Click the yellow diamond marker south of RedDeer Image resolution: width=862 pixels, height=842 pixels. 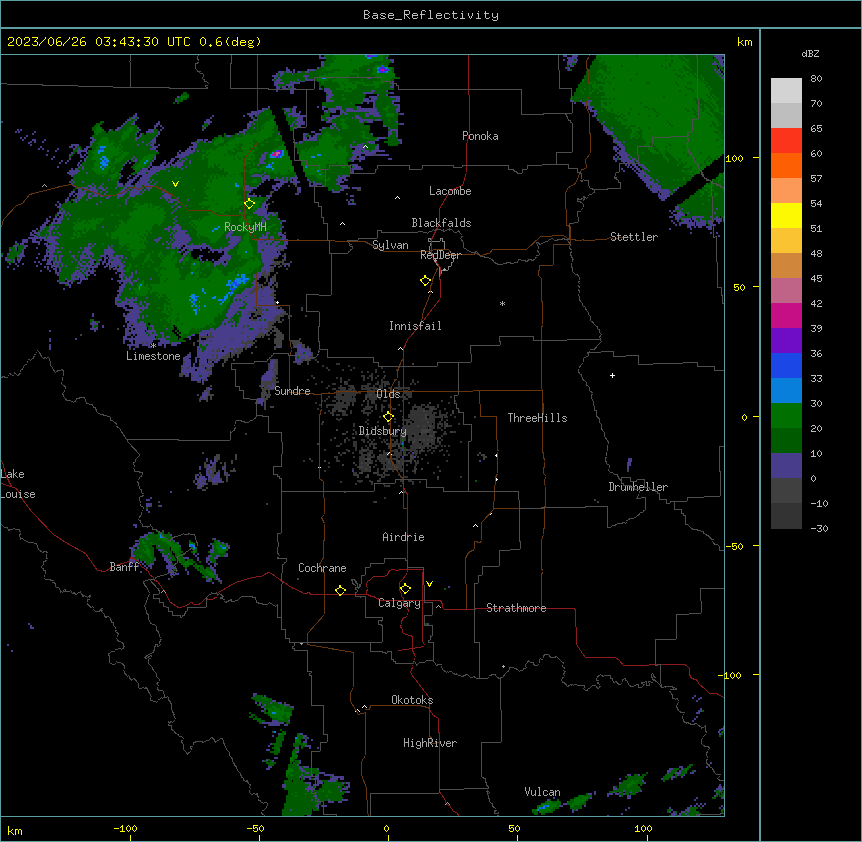426,281
